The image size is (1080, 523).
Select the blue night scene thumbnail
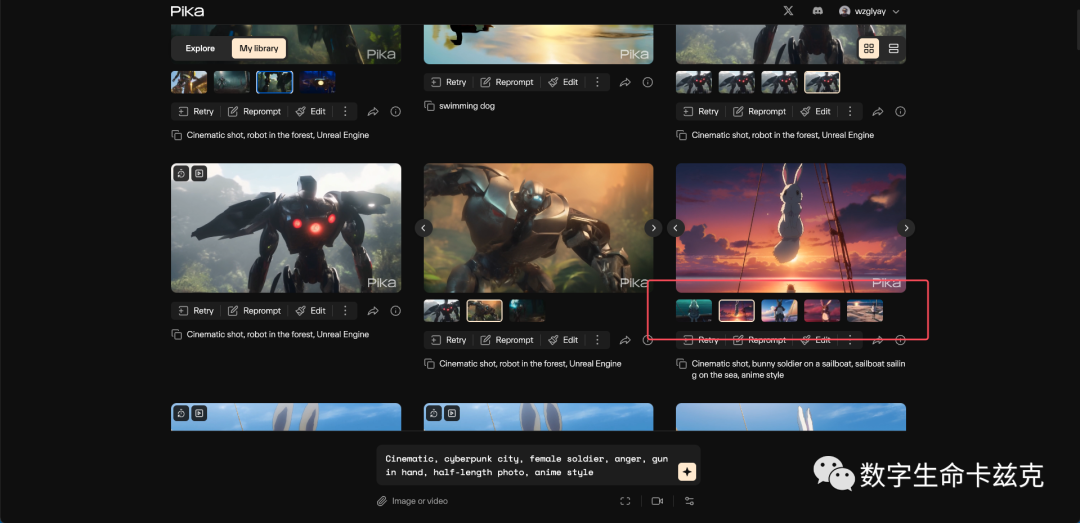318,82
